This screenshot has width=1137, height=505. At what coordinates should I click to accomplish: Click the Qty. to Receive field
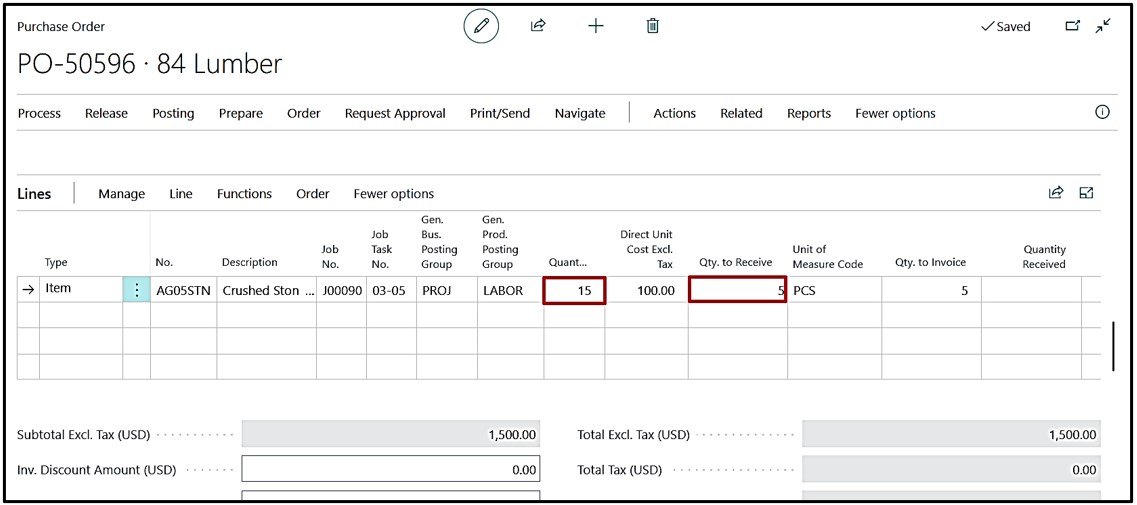pyautogui.click(x=737, y=290)
